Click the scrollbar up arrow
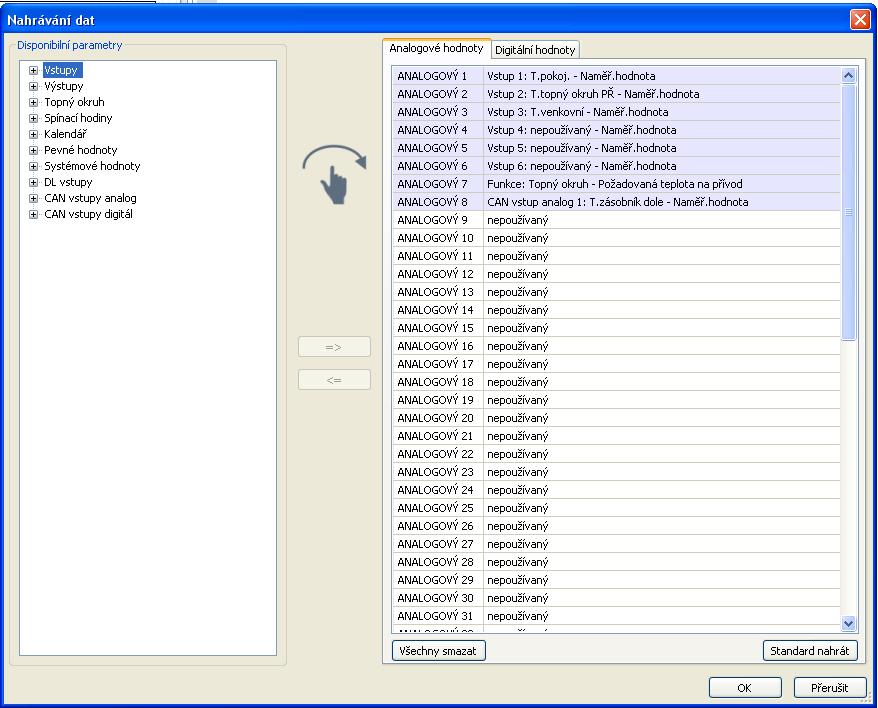This screenshot has height=708, width=878. pyautogui.click(x=848, y=76)
